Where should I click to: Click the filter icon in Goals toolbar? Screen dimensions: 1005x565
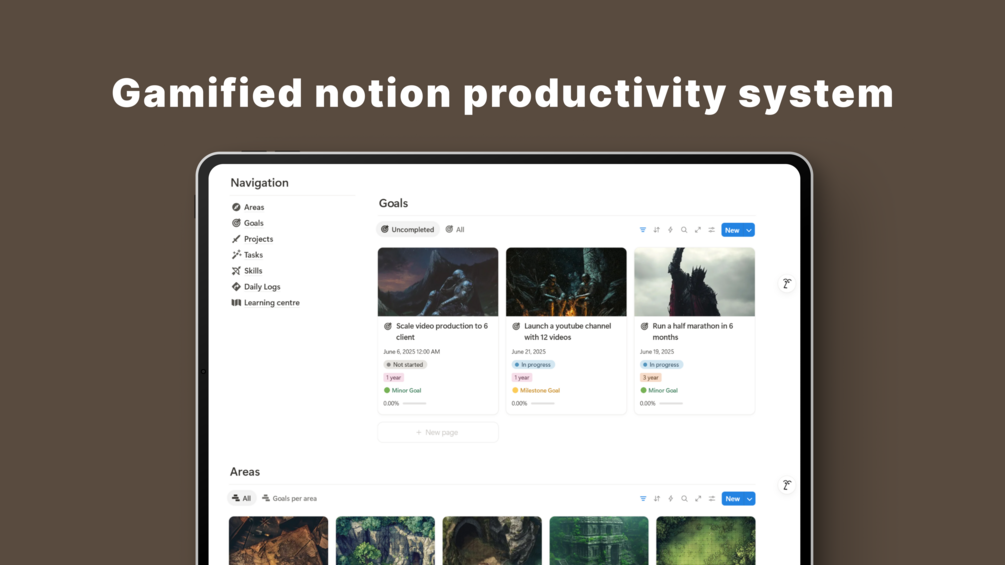point(643,230)
